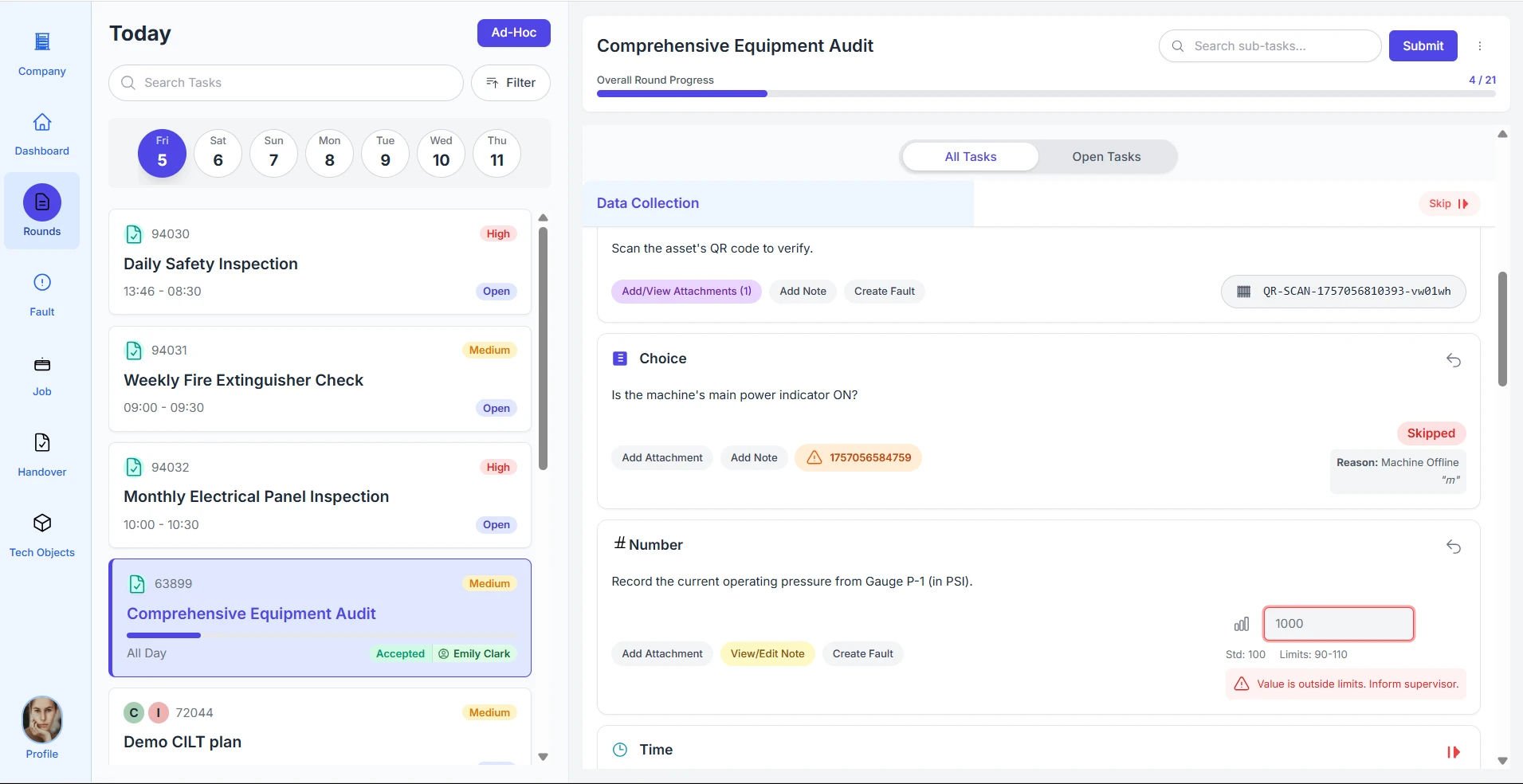The image size is (1523, 784).
Task: Open the three-dot menu beside Submit
Action: tap(1480, 46)
